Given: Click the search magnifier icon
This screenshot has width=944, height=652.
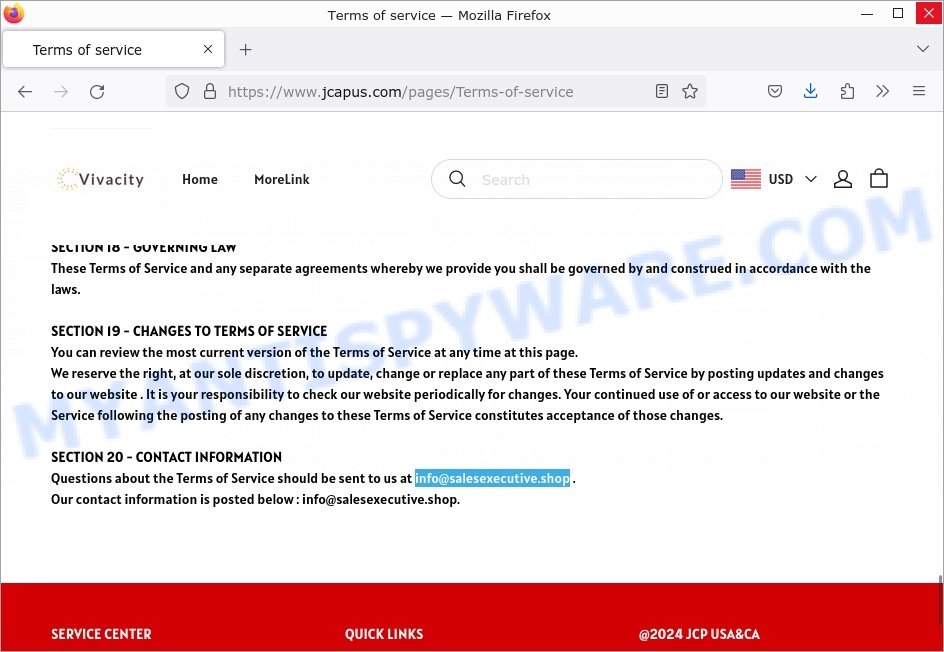Looking at the screenshot, I should pyautogui.click(x=457, y=179).
